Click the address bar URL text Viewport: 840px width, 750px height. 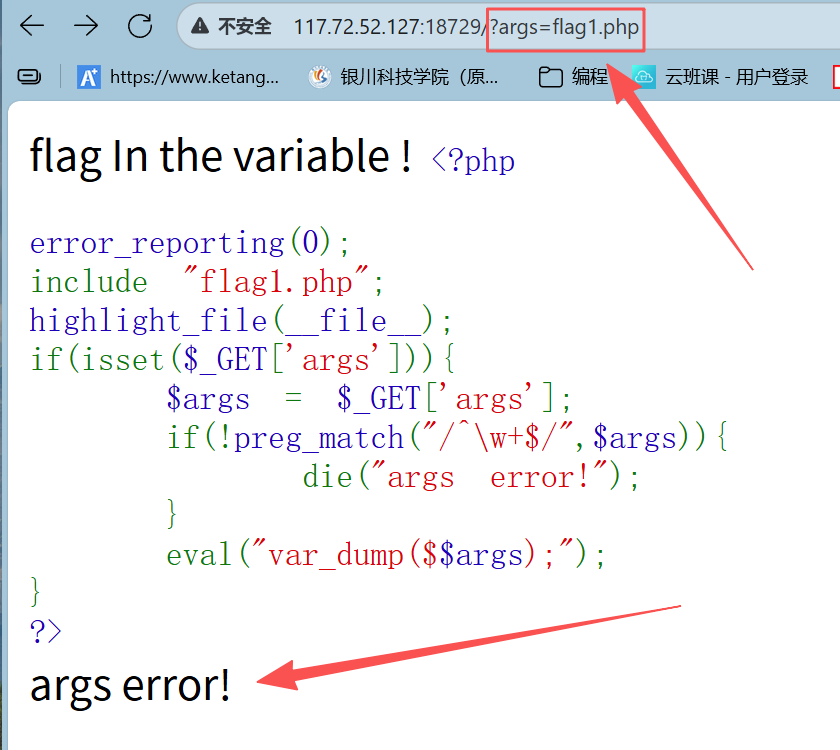pyautogui.click(x=466, y=27)
